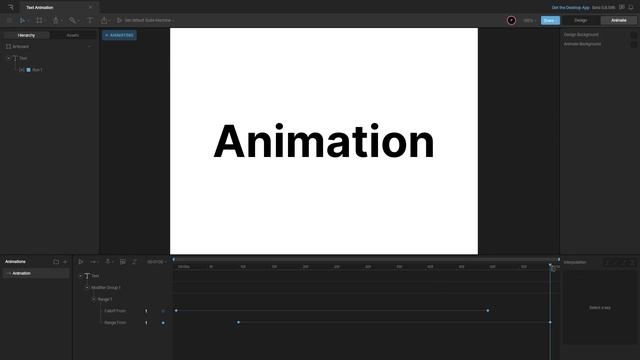Viewport: 640px width, 360px height.
Task: Open the loop mode dropdown in timeline
Action: pos(94,262)
